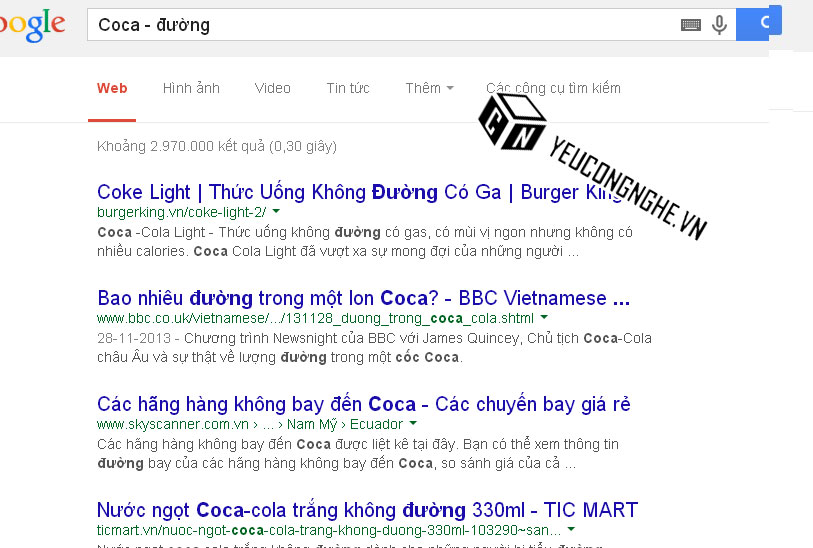Click the burgerking.vn/coke-light-2/ URL text
The height and width of the screenshot is (548, 813).
[181, 212]
